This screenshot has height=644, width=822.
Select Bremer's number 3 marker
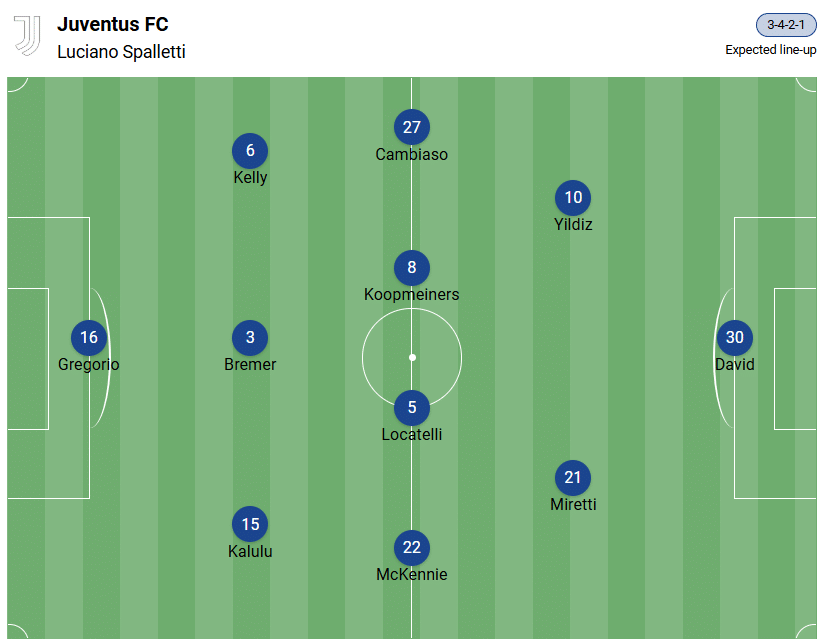[250, 338]
